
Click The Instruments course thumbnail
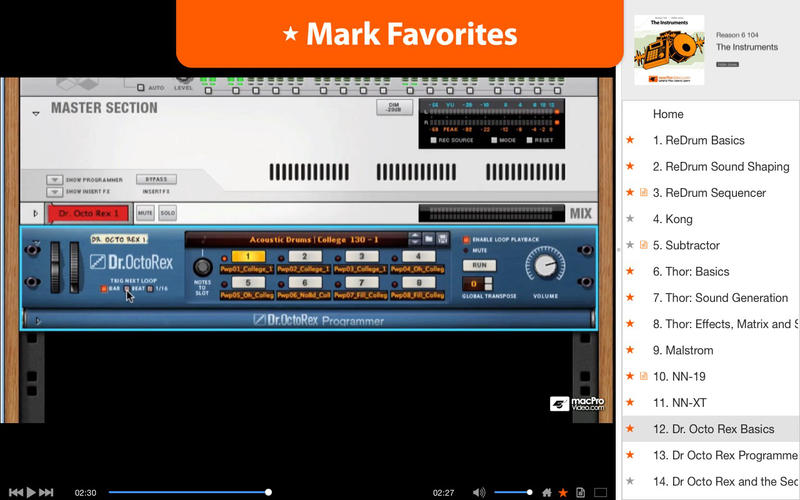tap(669, 49)
